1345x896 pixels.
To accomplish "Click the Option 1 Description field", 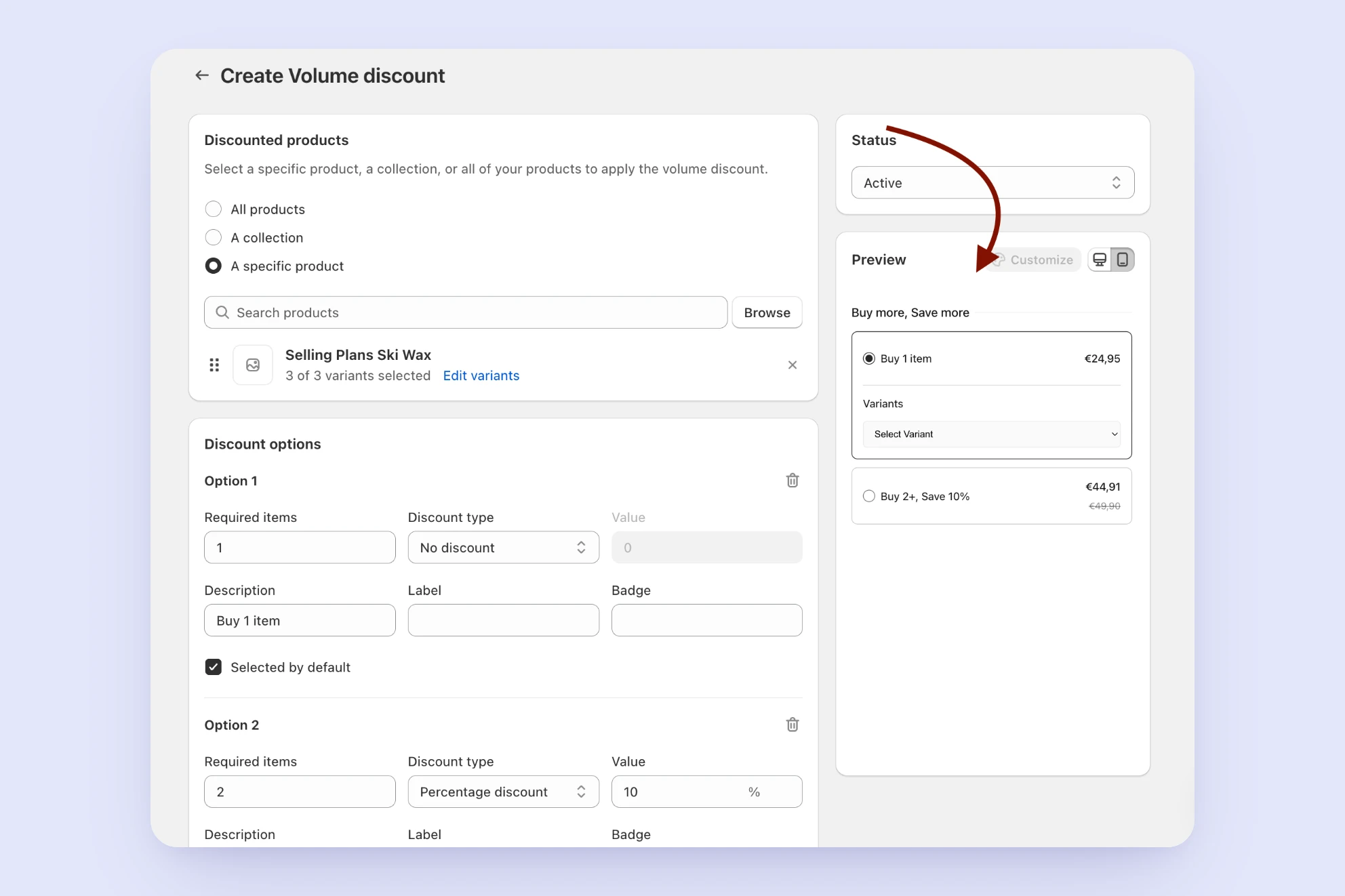I will 300,620.
